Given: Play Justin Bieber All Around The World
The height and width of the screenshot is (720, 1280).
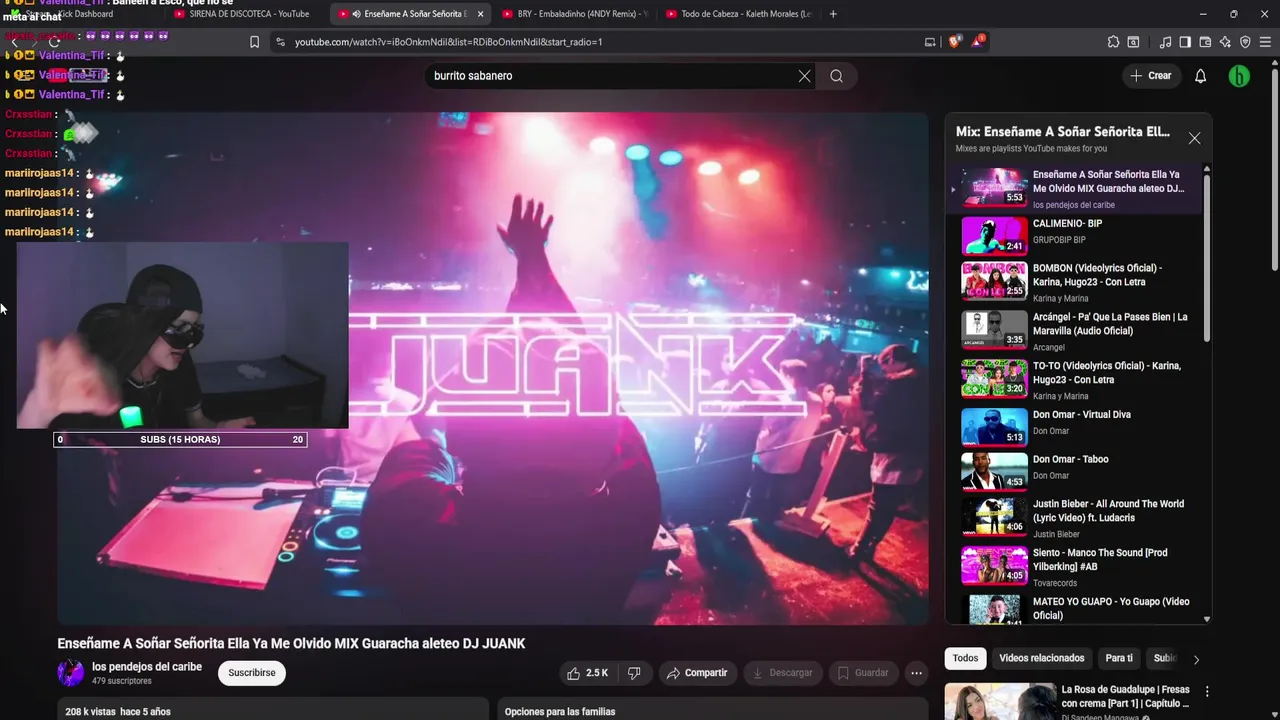Looking at the screenshot, I should pyautogui.click(x=1075, y=518).
